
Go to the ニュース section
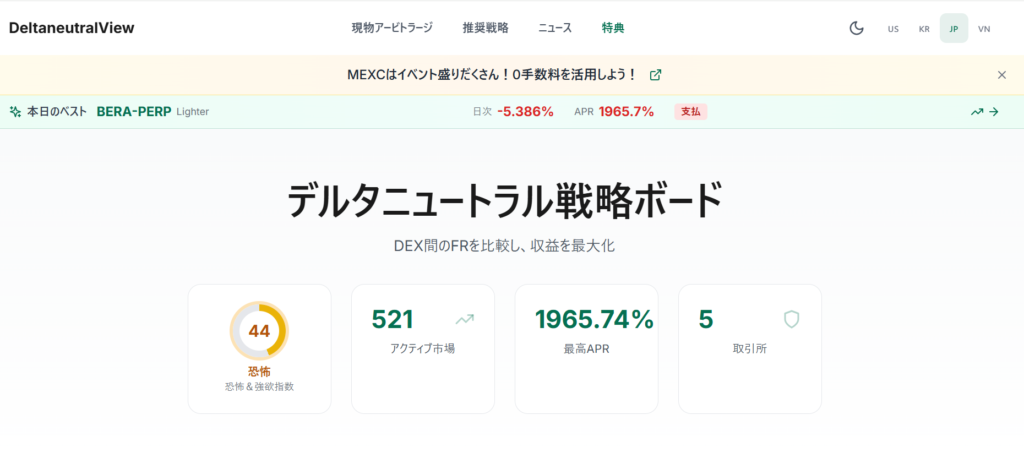[x=555, y=28]
